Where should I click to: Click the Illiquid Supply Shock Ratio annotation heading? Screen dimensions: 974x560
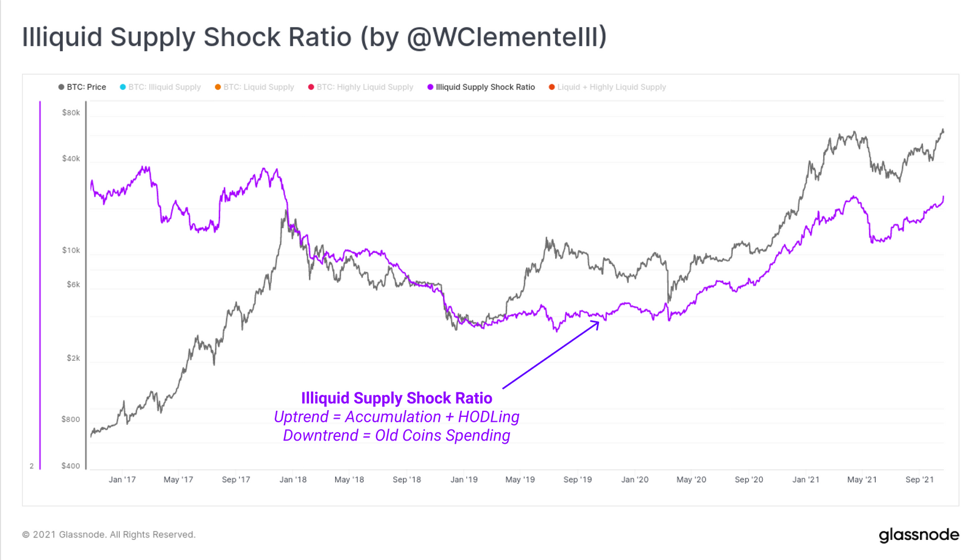[396, 398]
